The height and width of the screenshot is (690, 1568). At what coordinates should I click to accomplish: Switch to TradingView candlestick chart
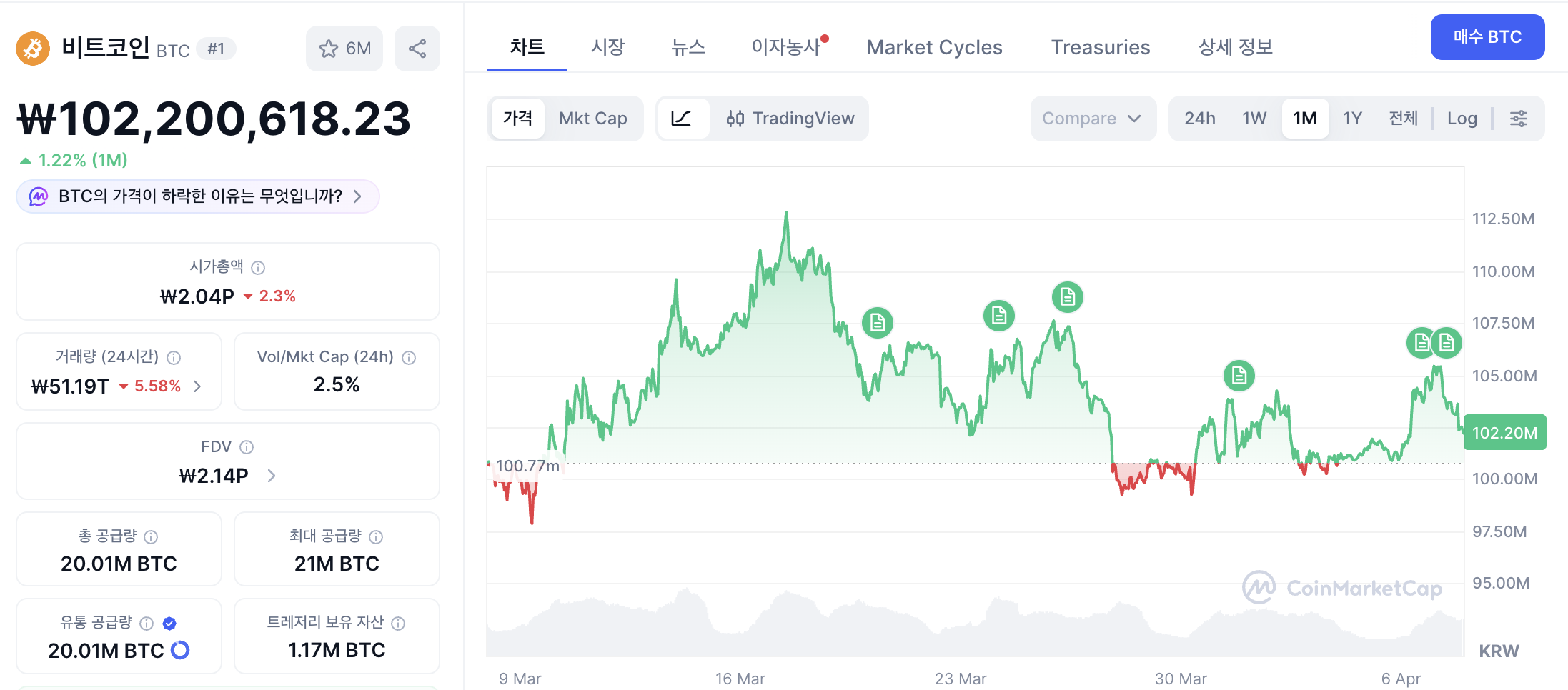point(790,119)
